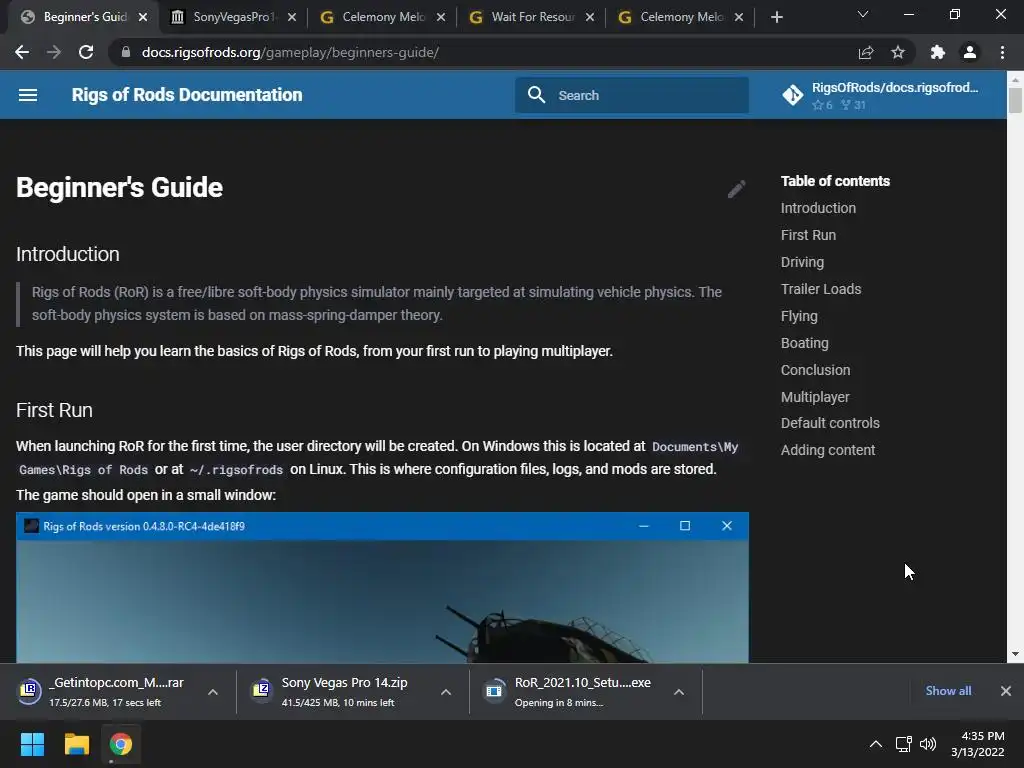
Task: Open the Extensions puzzle icon
Action: click(x=938, y=52)
